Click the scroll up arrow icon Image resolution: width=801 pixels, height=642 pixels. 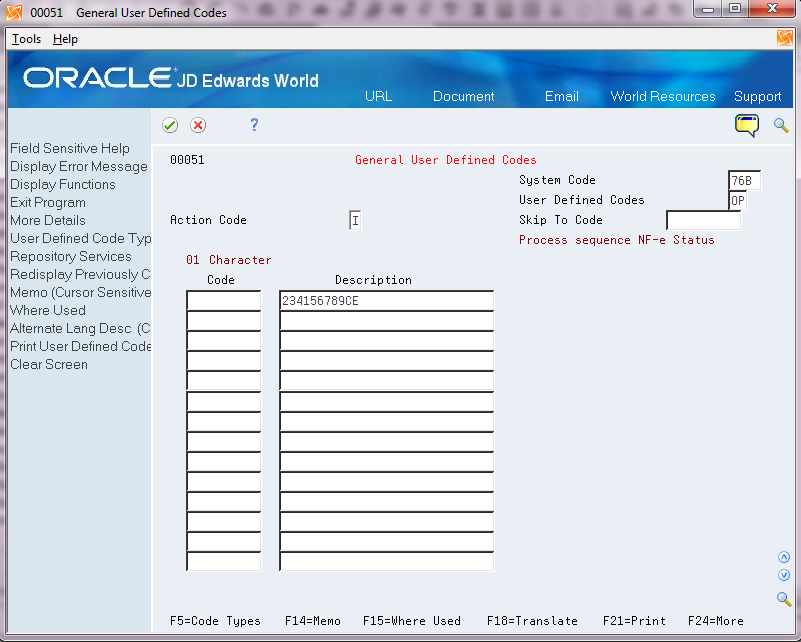[784, 557]
